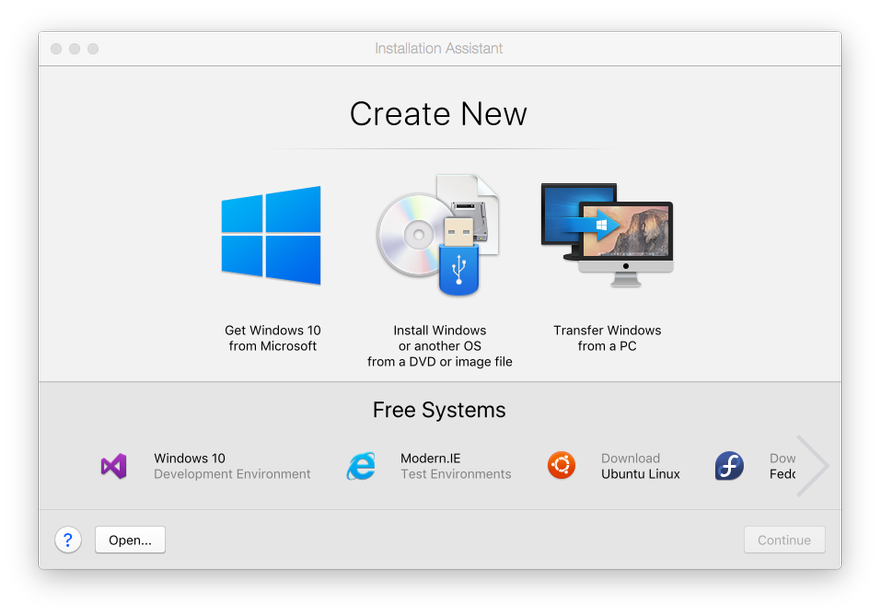Click the Visual Studio icon

tap(114, 466)
